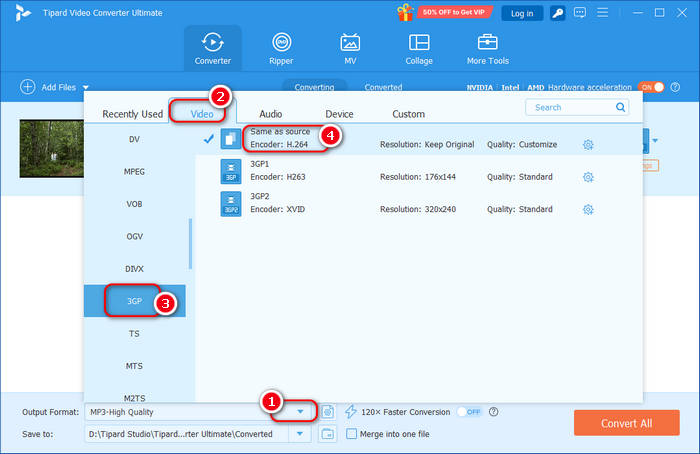
Task: Select MTS format category
Action: (x=134, y=366)
